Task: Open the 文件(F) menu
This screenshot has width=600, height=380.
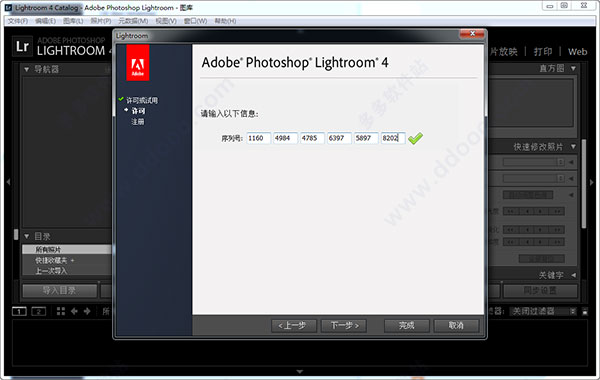Action: (18, 21)
